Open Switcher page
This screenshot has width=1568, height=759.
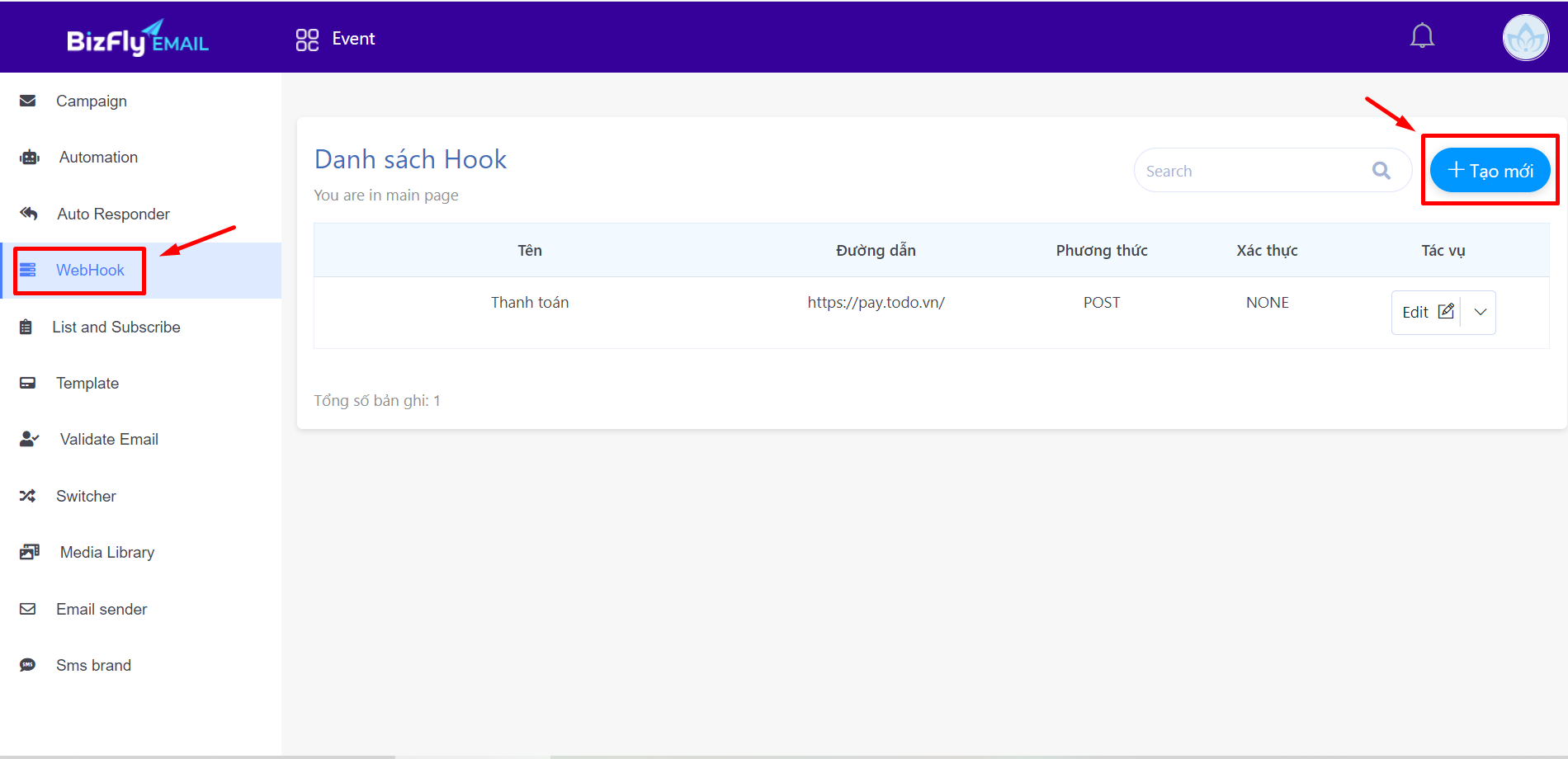(86, 496)
